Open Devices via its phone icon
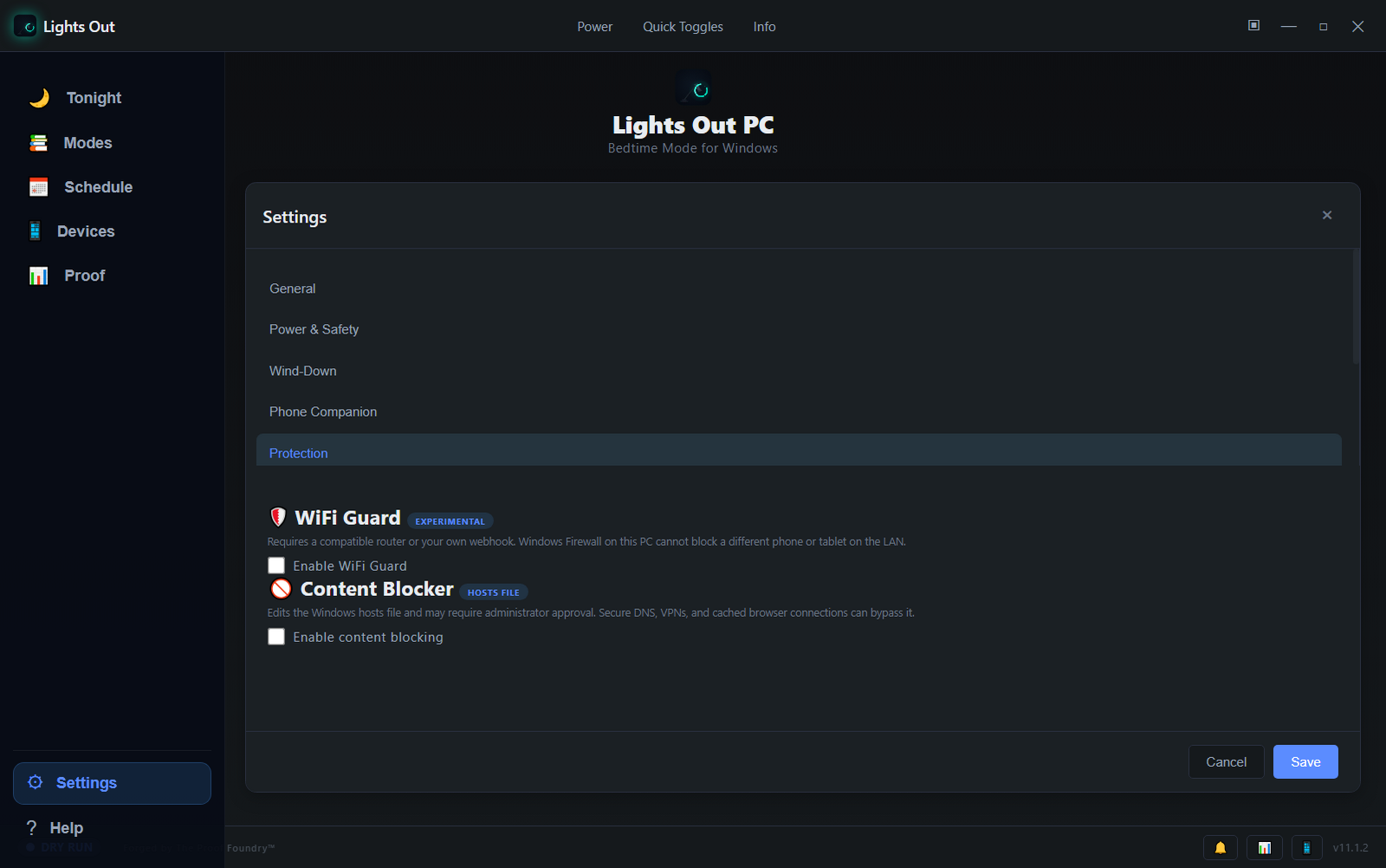 [35, 231]
